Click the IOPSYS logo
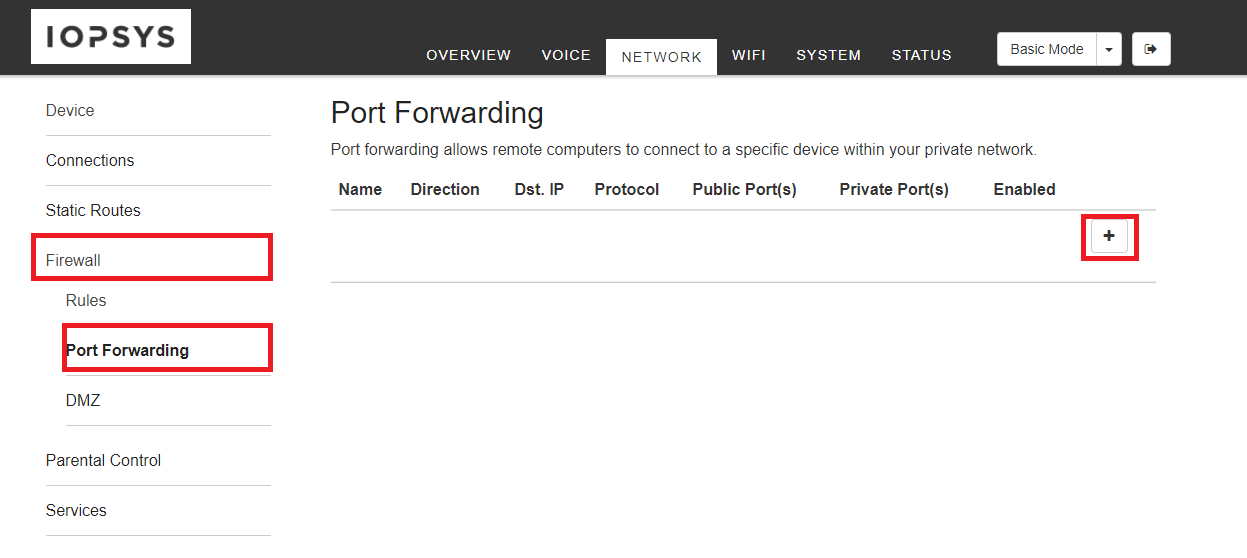 tap(111, 37)
